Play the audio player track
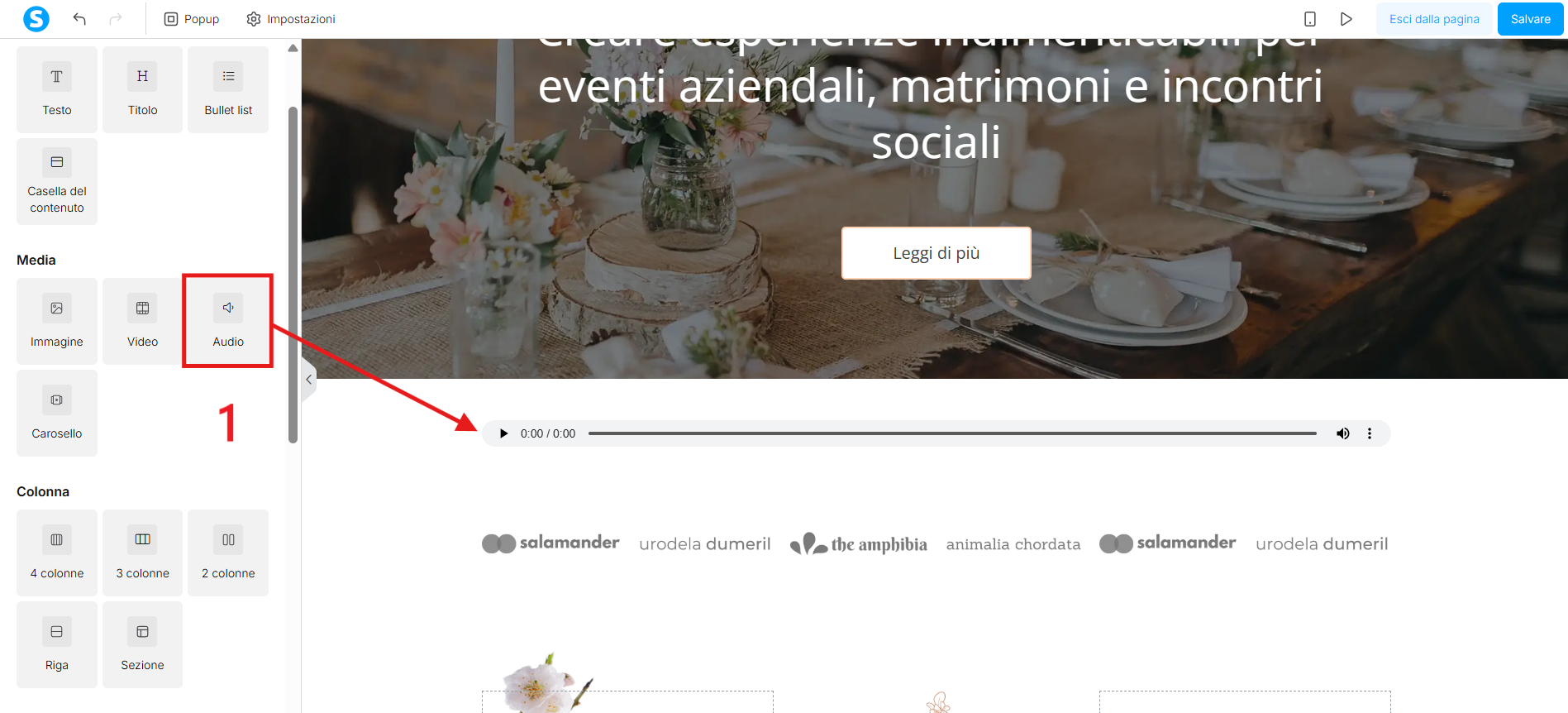This screenshot has width=1568, height=713. coord(503,433)
